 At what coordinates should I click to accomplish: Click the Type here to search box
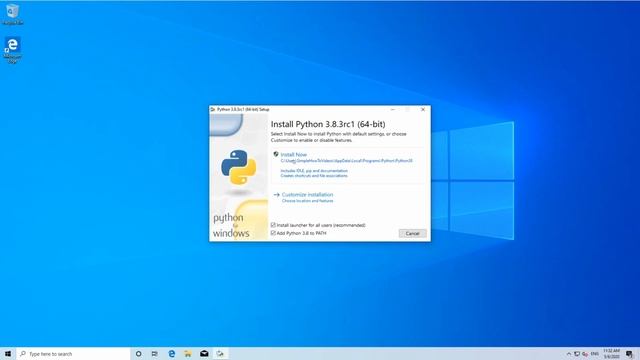73,353
